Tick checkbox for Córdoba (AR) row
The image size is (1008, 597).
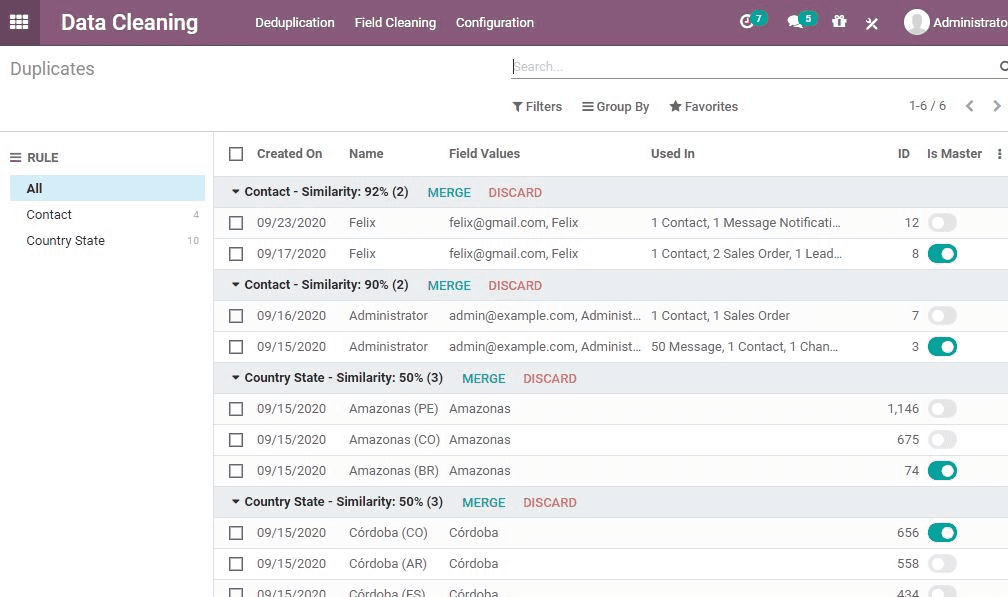[236, 564]
